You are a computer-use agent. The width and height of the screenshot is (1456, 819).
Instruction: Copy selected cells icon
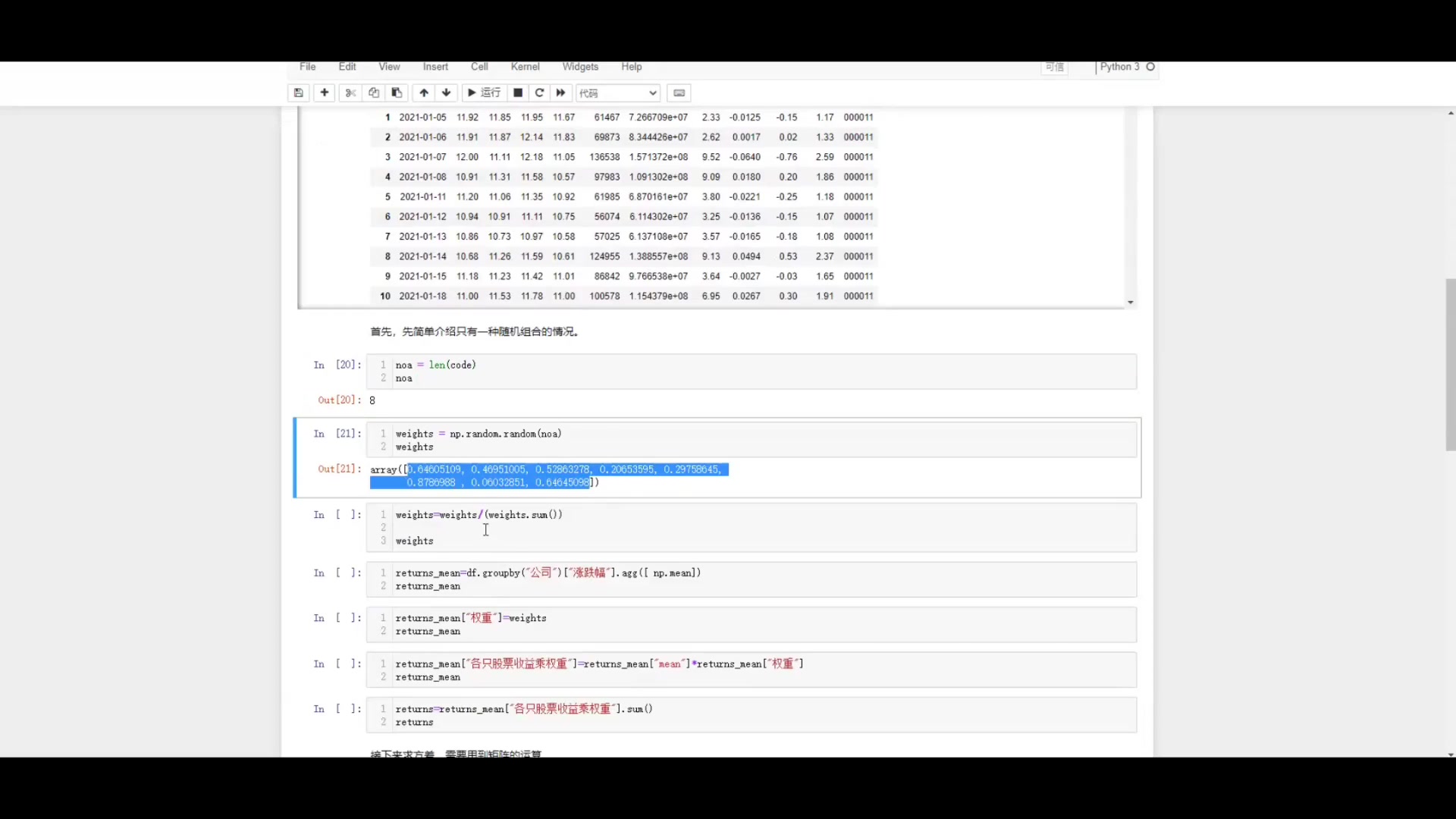tap(374, 93)
